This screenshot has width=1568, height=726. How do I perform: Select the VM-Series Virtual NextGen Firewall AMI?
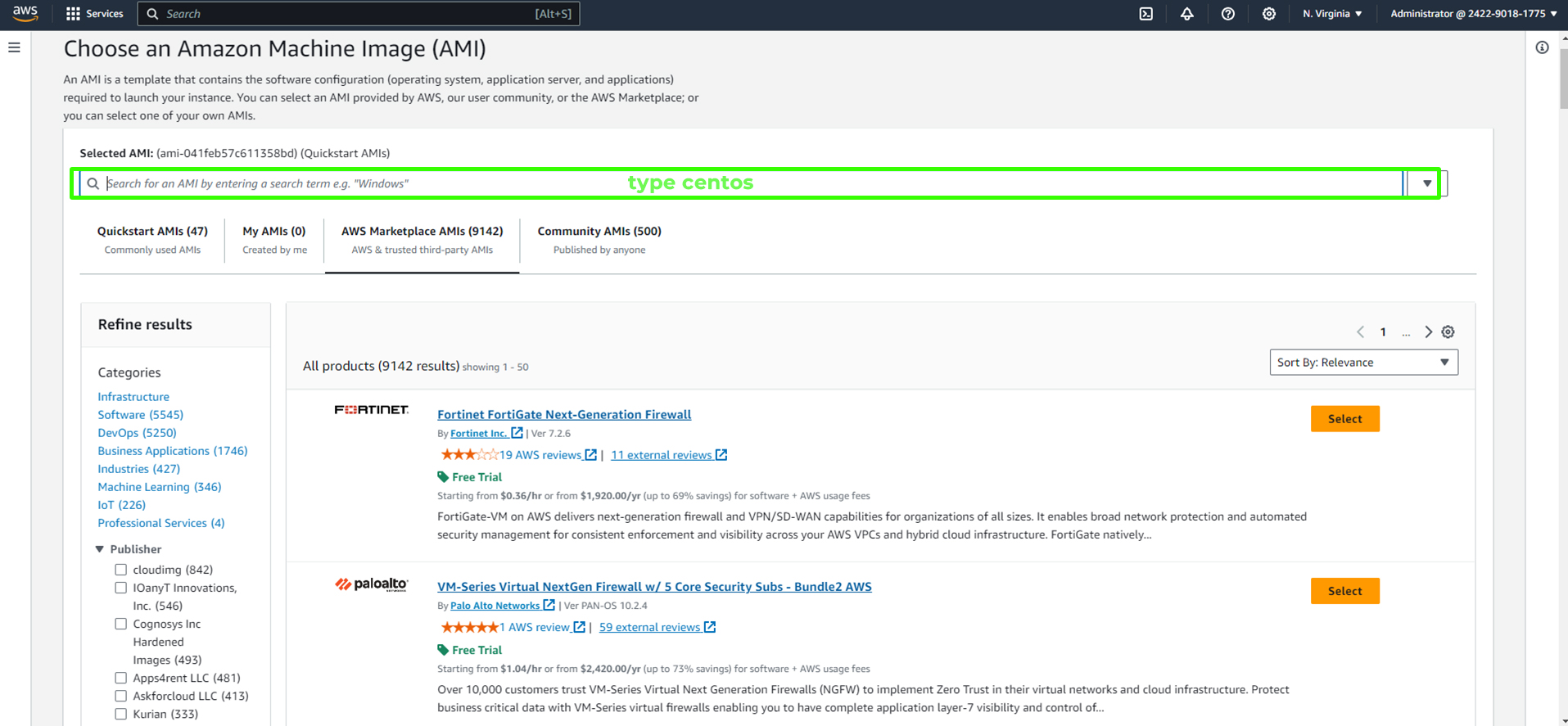(x=1344, y=591)
